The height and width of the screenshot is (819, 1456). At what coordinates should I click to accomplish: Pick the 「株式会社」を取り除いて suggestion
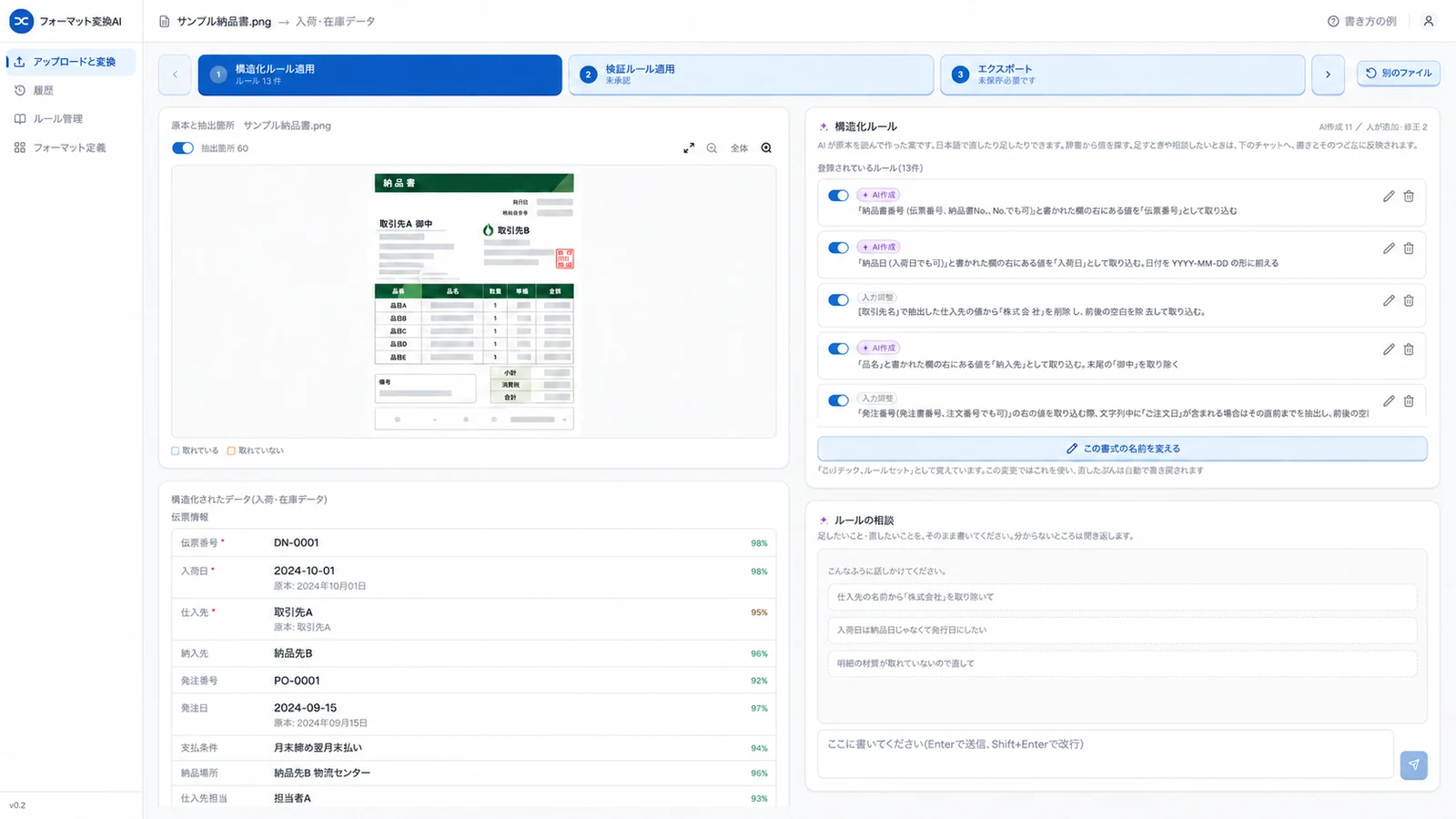pos(1122,597)
